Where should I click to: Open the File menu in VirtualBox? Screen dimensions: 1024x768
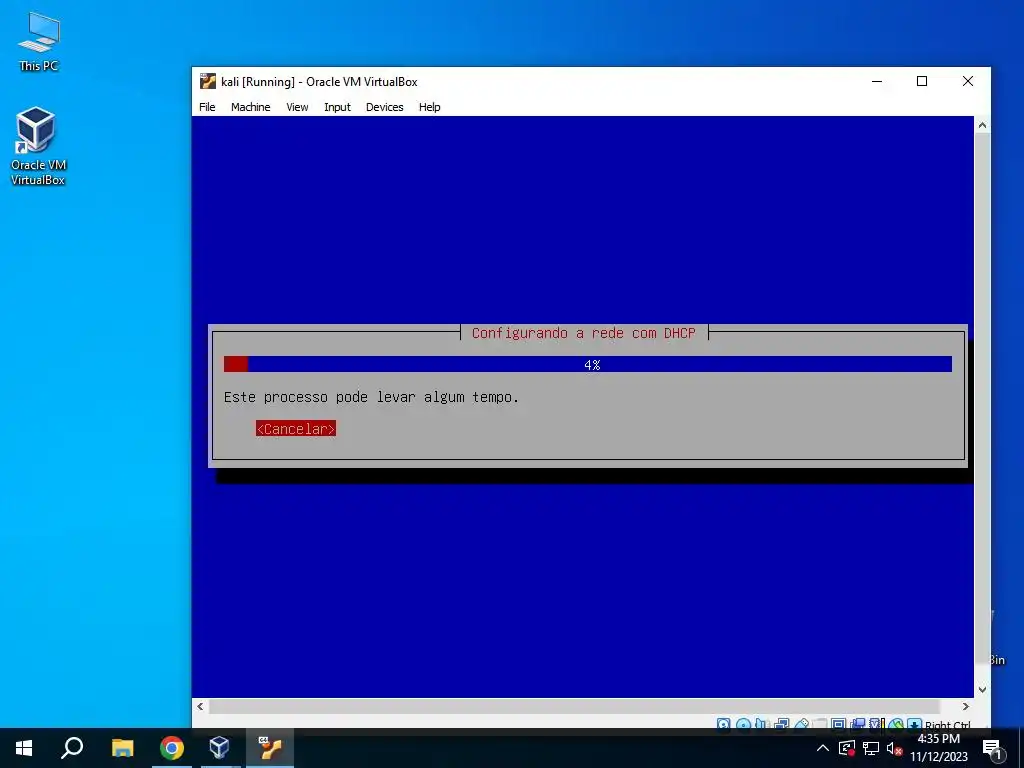click(207, 107)
